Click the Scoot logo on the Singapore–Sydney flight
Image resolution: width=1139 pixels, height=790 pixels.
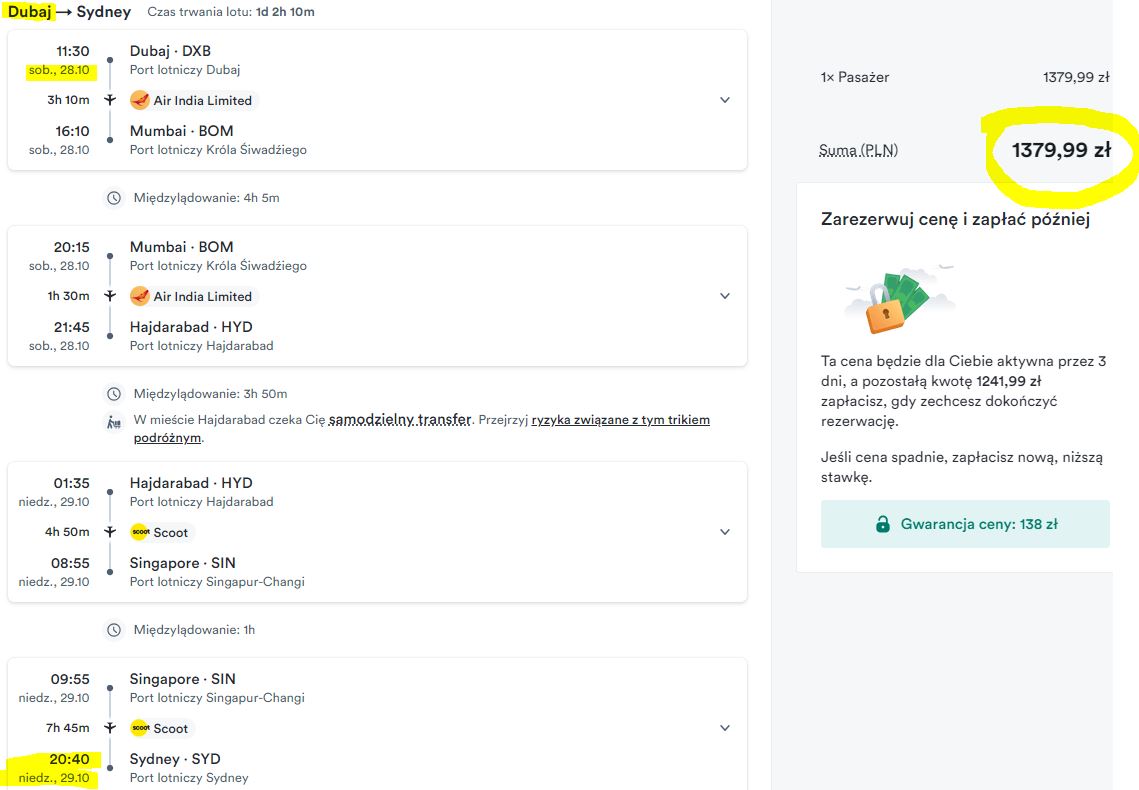coord(139,728)
